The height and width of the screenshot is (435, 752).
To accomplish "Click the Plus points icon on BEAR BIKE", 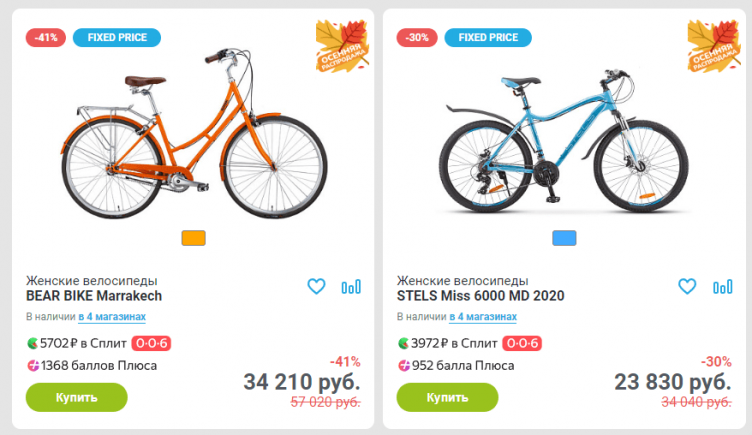I will 33,366.
